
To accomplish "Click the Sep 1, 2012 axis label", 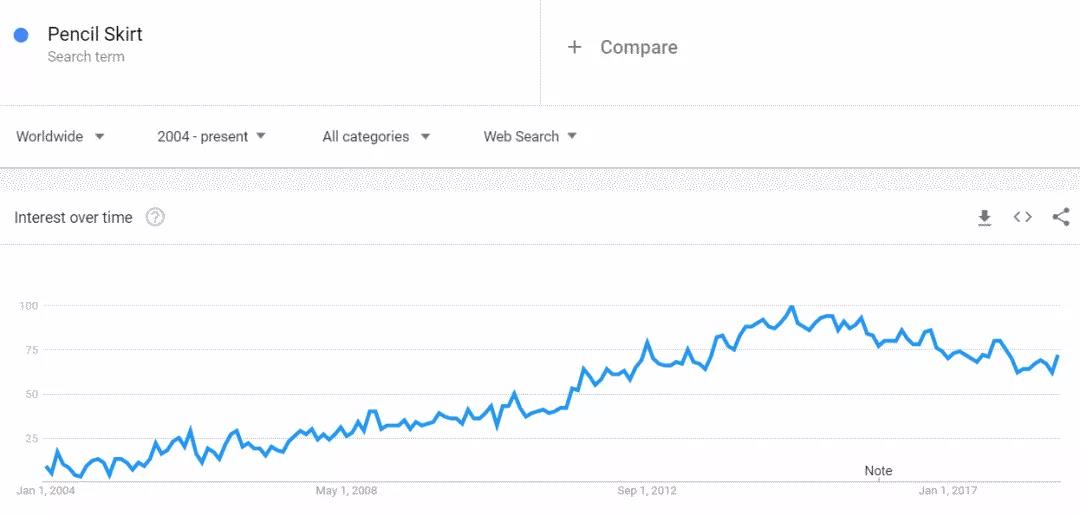I will [647, 491].
